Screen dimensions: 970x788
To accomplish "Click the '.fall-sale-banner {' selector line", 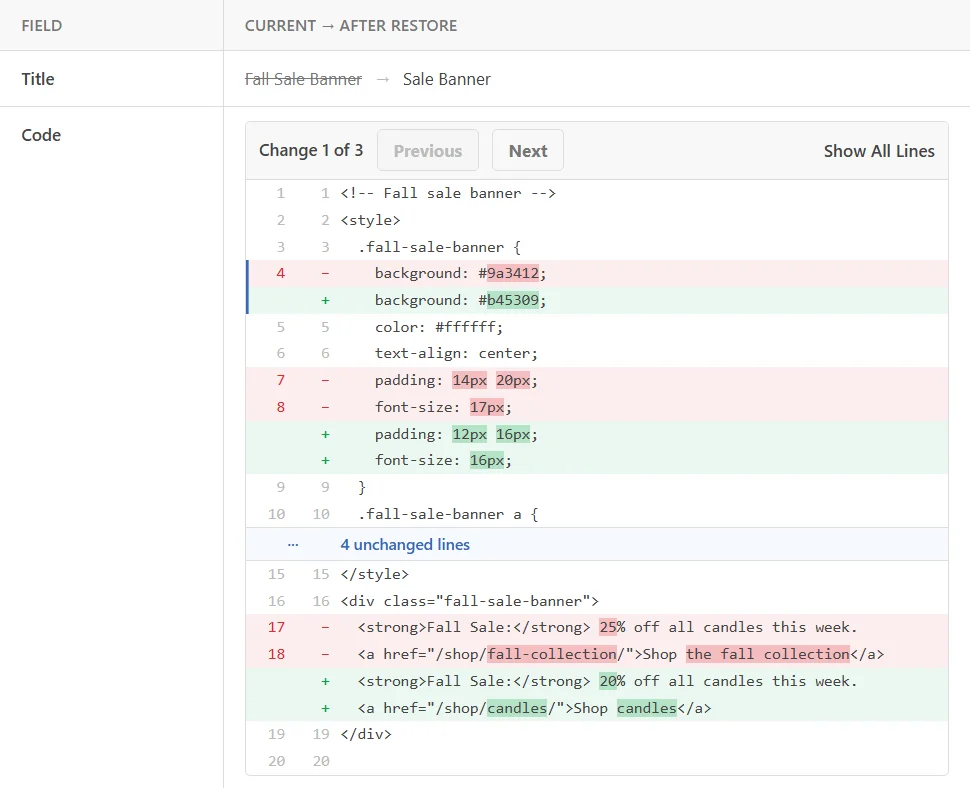I will tap(597, 247).
